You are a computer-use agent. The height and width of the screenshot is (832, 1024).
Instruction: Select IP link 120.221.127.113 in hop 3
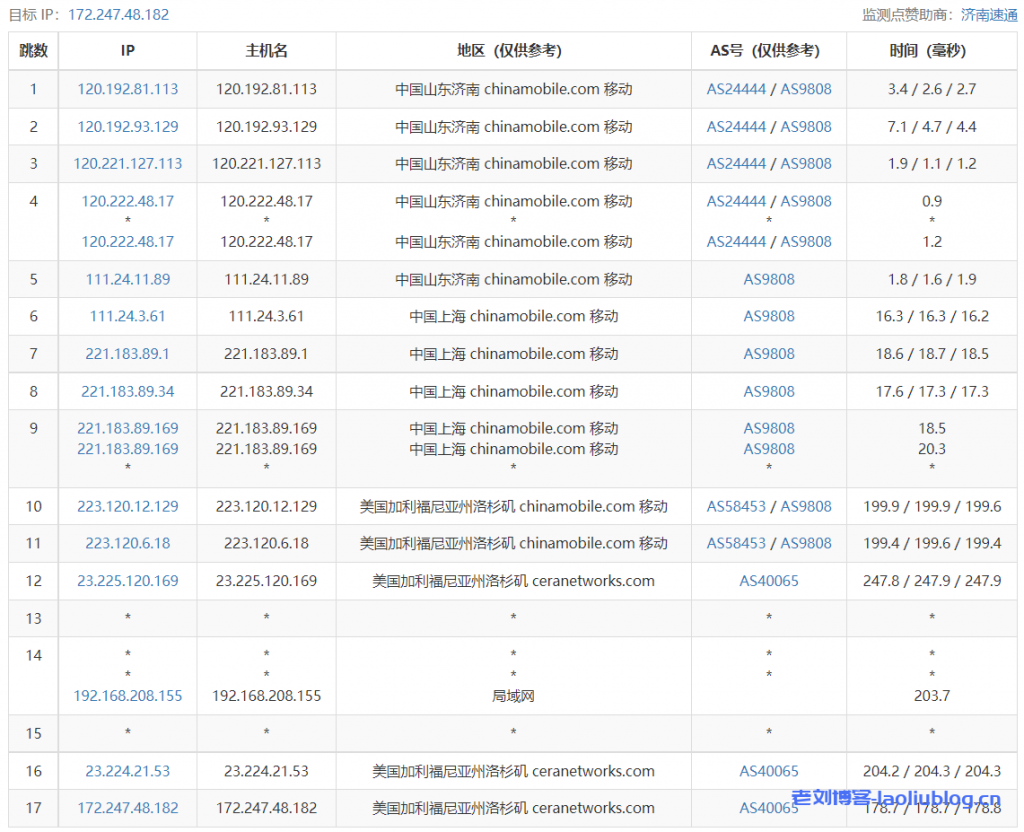pyautogui.click(x=128, y=164)
